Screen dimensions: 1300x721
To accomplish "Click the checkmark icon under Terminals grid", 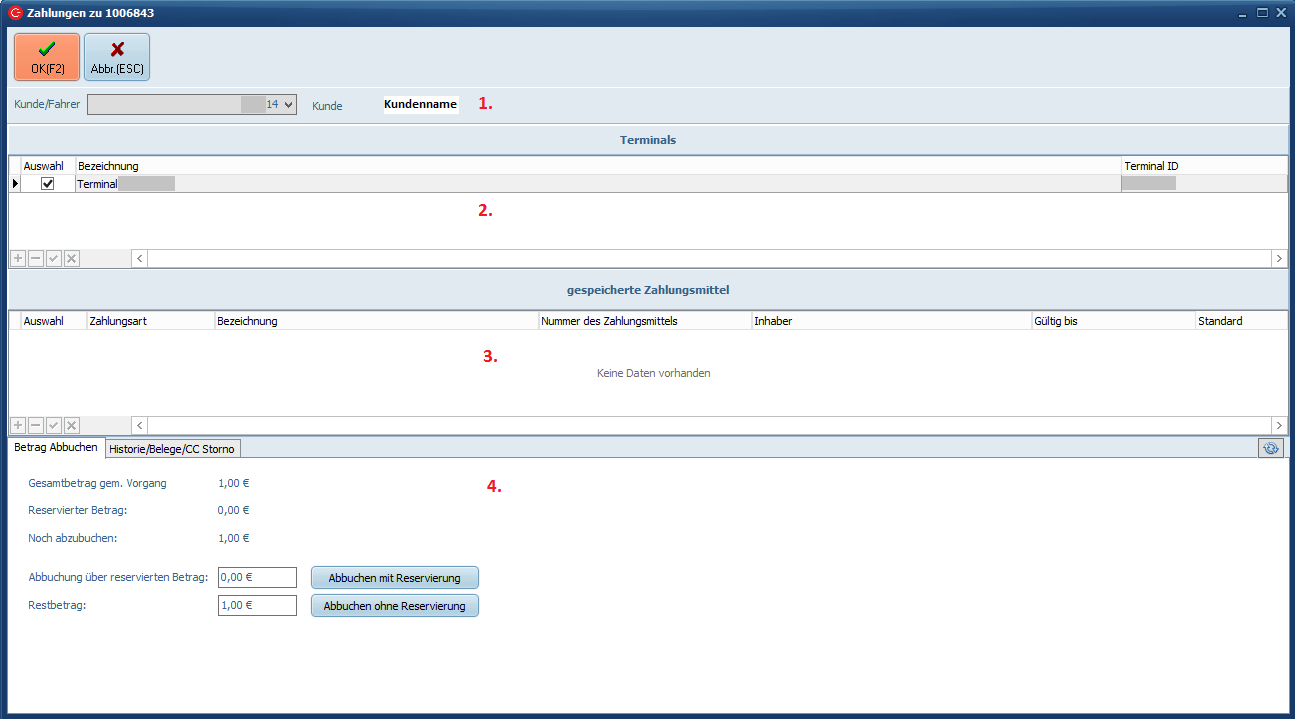I will 53,259.
